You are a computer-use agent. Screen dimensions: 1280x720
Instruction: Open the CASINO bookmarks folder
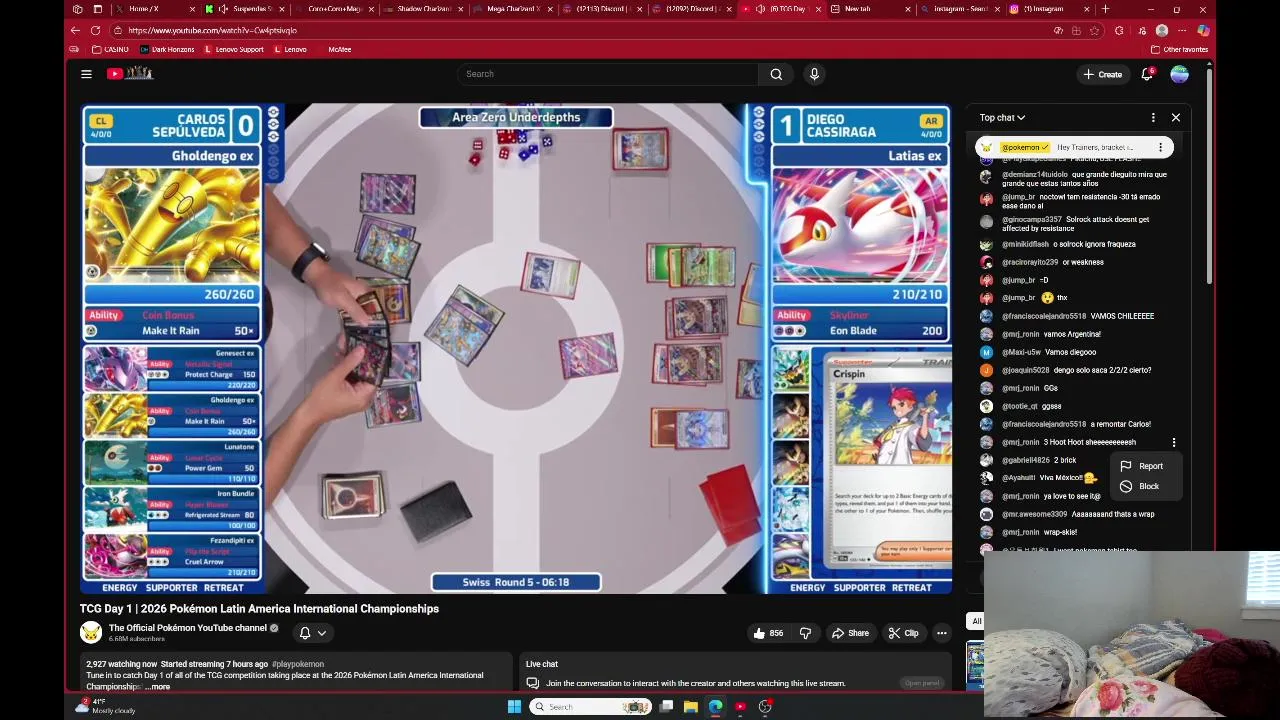tap(110, 49)
